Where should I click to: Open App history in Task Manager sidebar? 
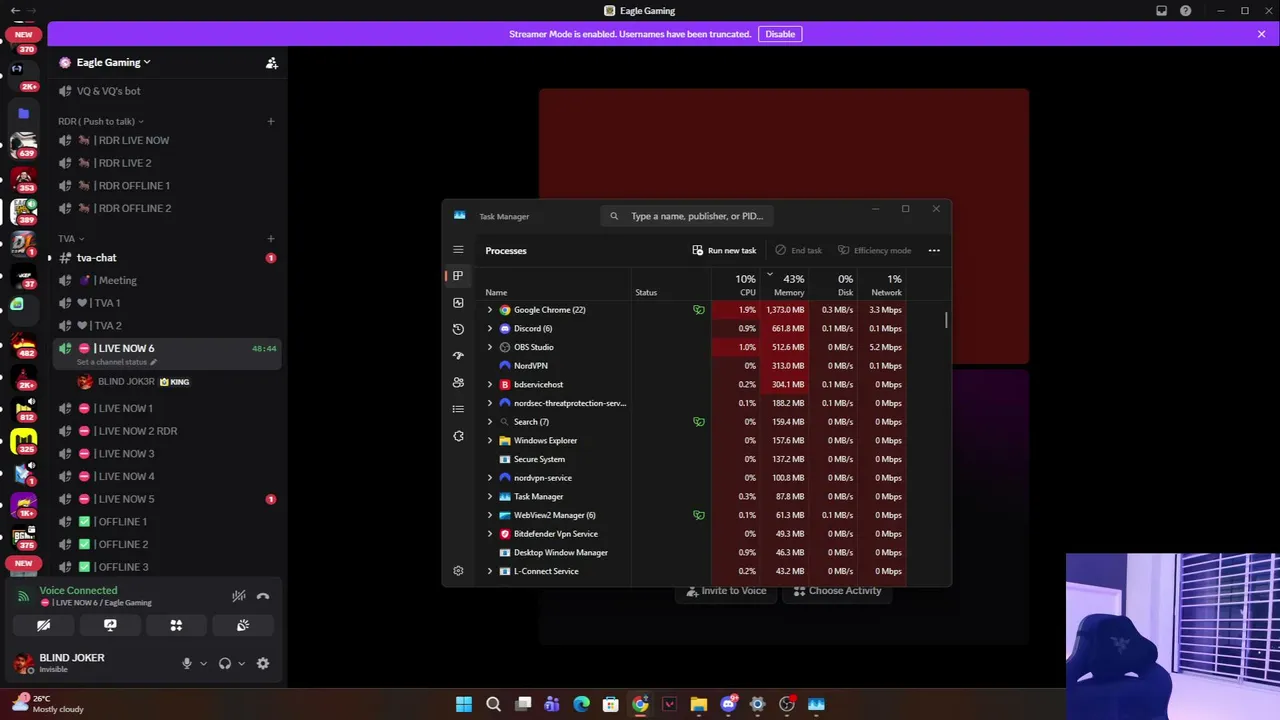coord(458,329)
